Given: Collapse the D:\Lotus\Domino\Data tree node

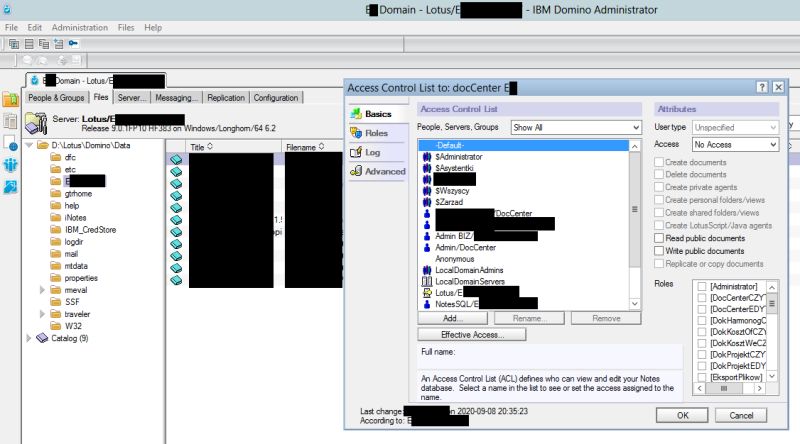Looking at the screenshot, I should (x=29, y=145).
